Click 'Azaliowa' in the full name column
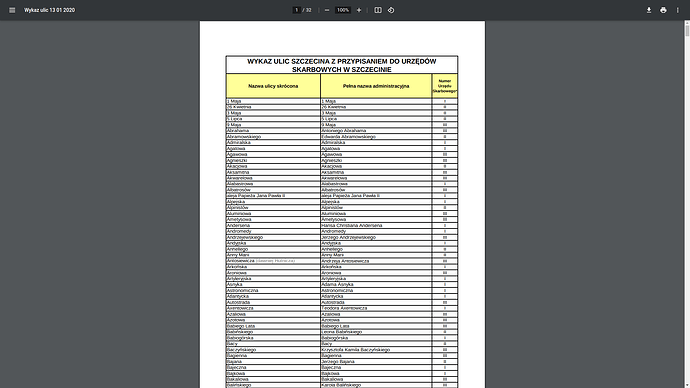The width and height of the screenshot is (690, 388). click(331, 315)
